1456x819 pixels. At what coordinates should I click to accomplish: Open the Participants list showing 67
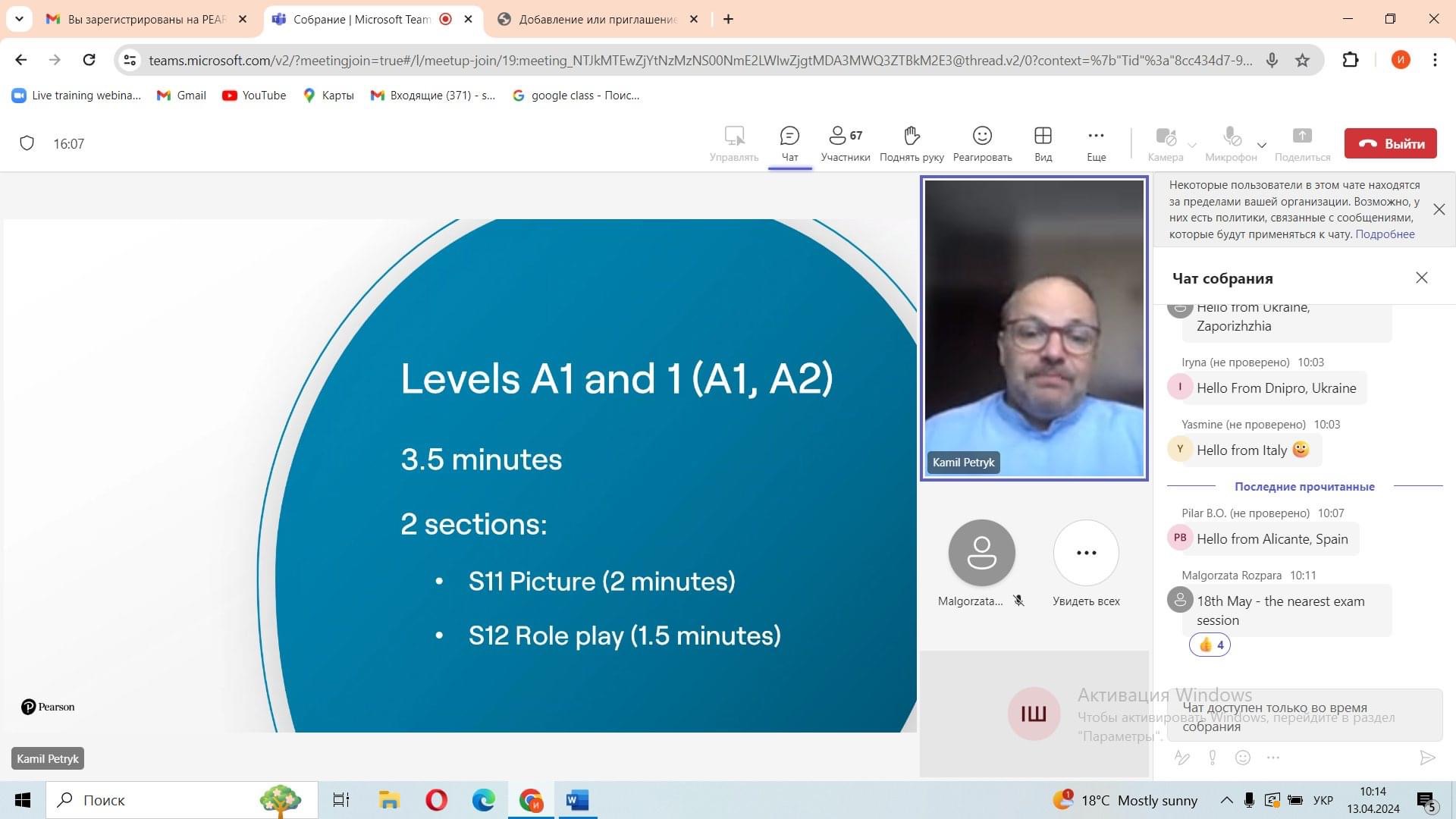pyautogui.click(x=845, y=144)
